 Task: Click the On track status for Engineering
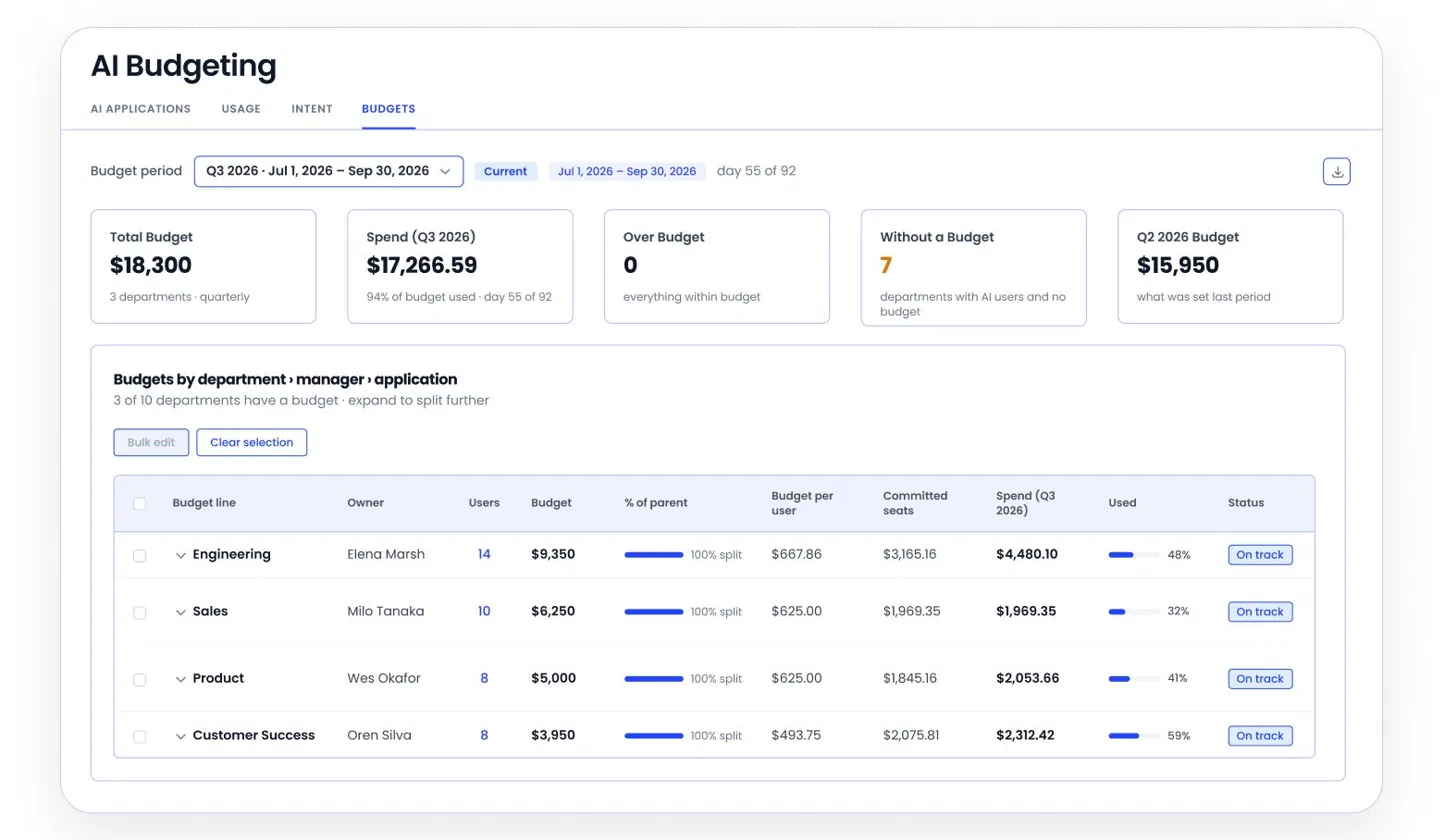(1260, 555)
